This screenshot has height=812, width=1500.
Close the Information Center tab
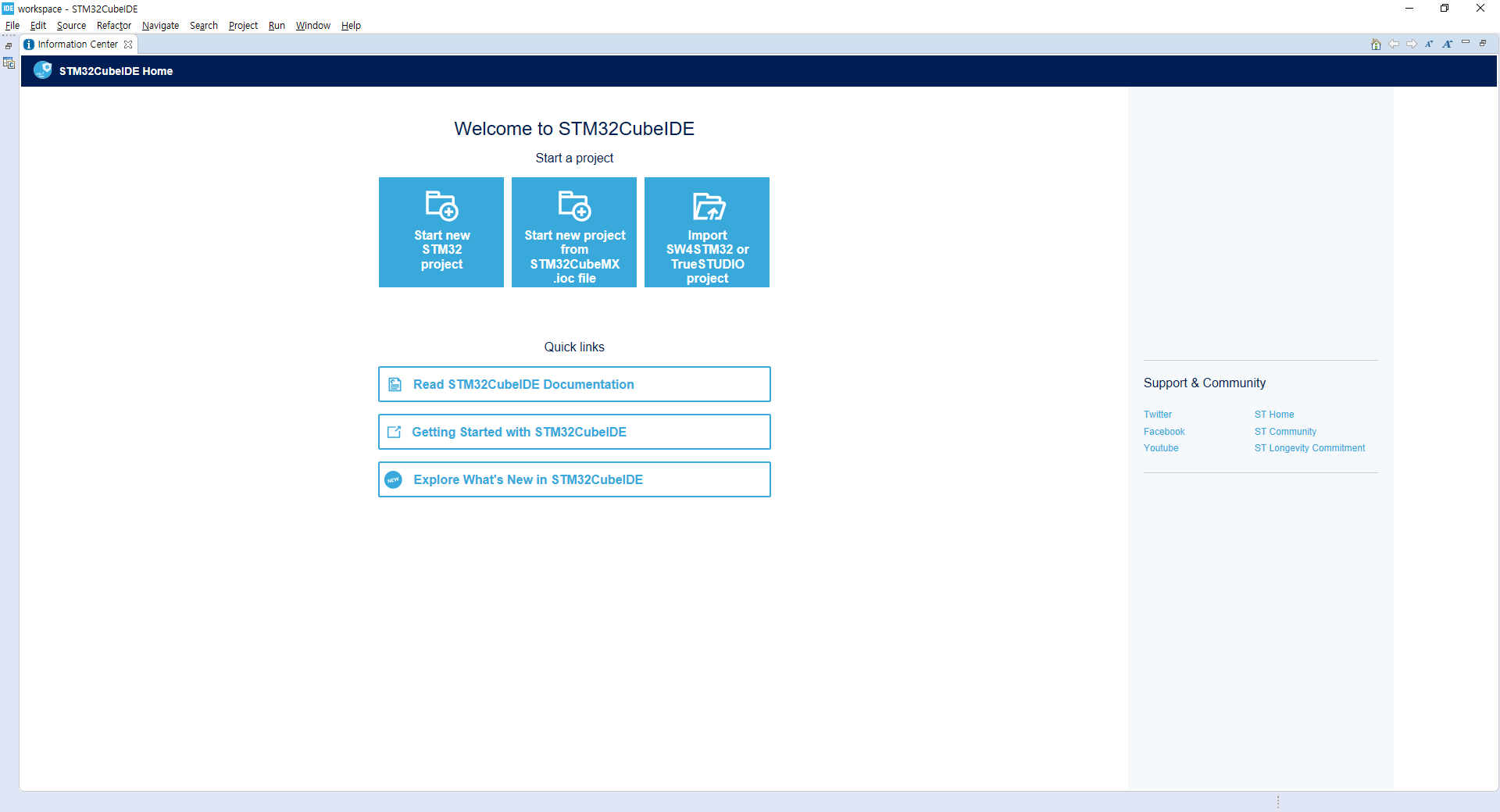coord(128,45)
